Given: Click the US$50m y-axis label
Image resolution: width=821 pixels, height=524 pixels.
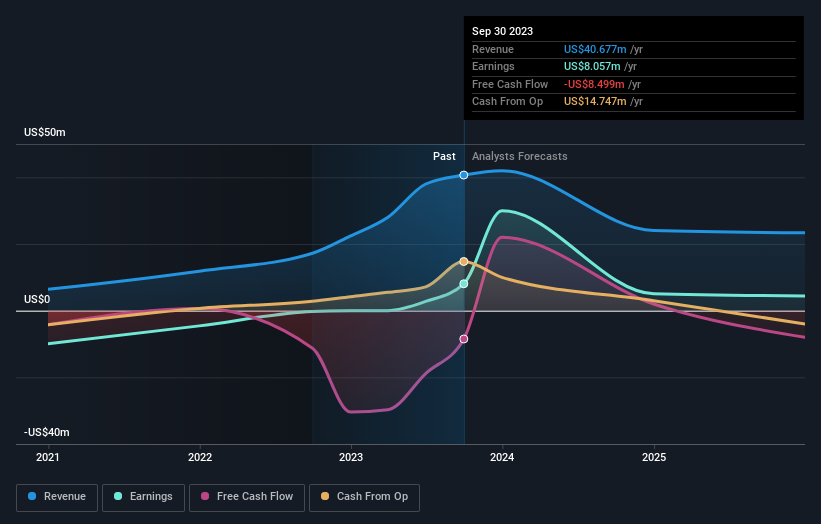Looking at the screenshot, I should pos(45,132).
